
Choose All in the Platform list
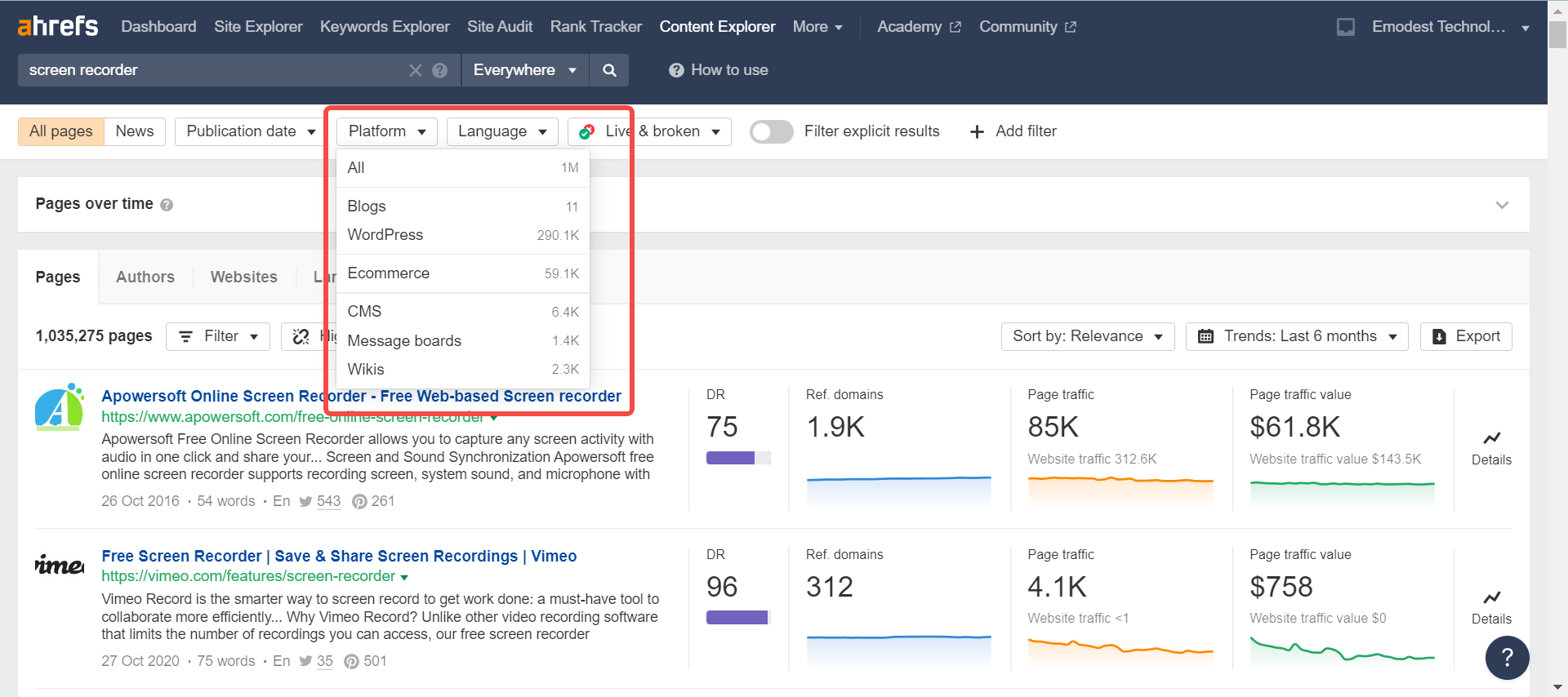(x=463, y=168)
